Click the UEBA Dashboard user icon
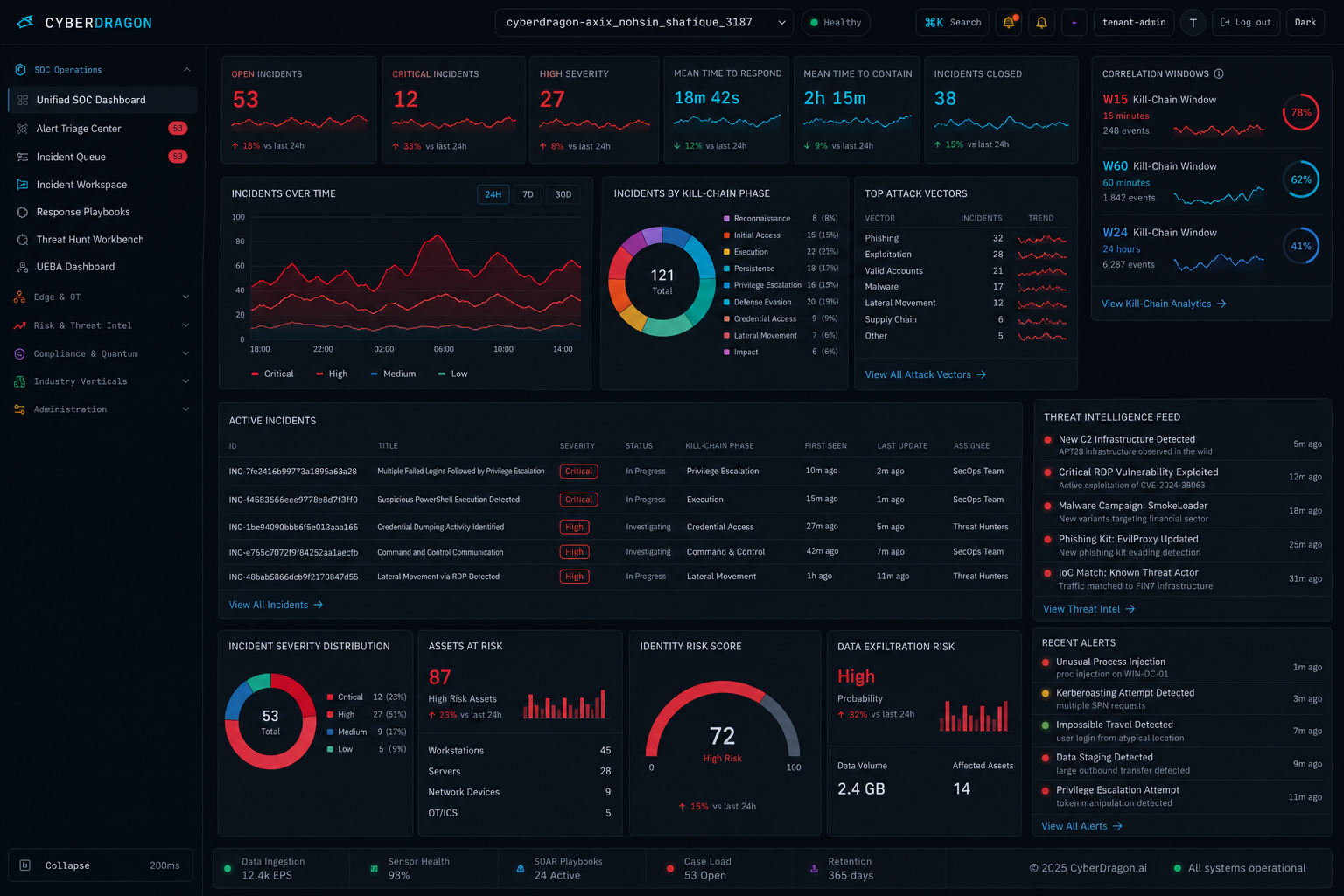This screenshot has width=1344, height=896. (x=23, y=267)
